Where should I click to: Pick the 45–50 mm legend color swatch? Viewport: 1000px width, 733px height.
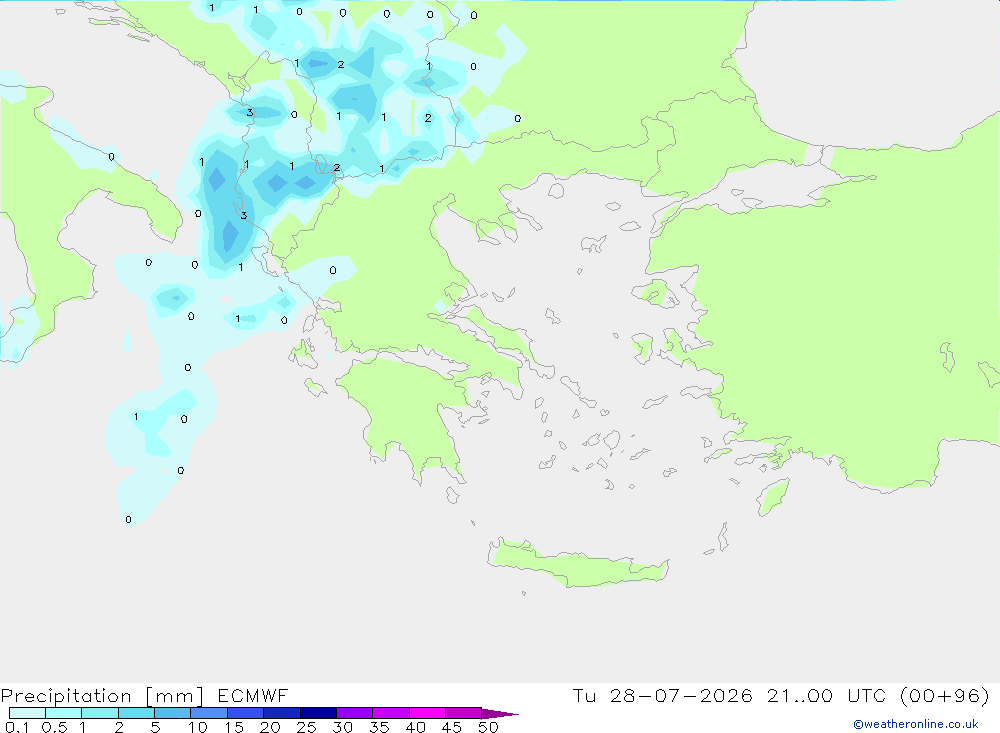(x=463, y=713)
